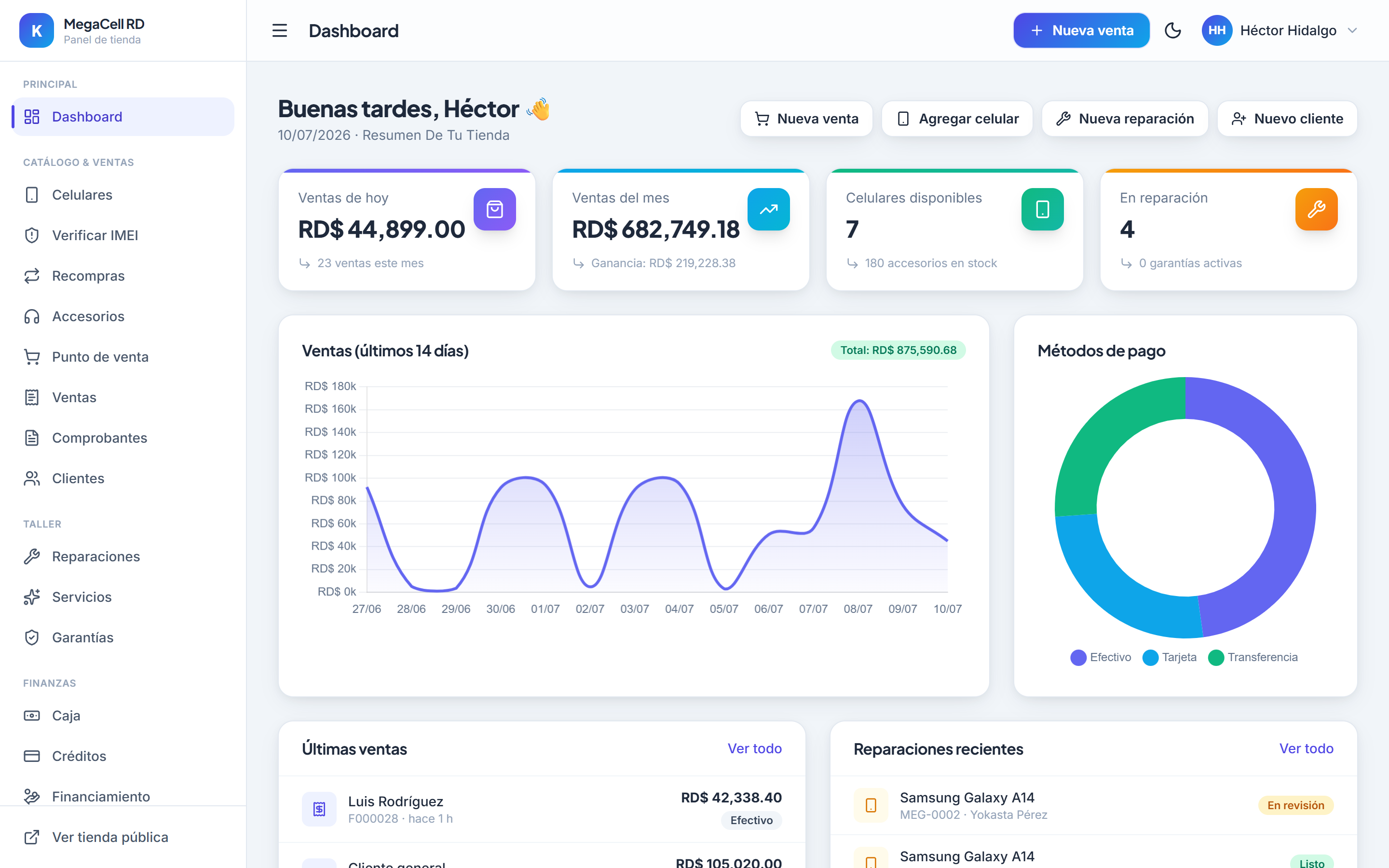1389x868 pixels.
Task: Click the RD$ 44,899.00 value
Action: coord(381,230)
